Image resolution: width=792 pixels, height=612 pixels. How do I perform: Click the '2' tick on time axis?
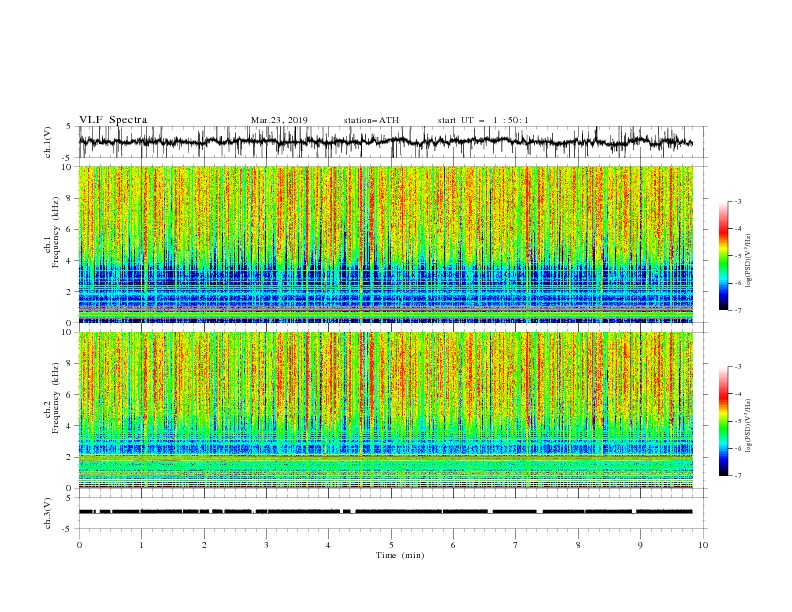pos(204,545)
